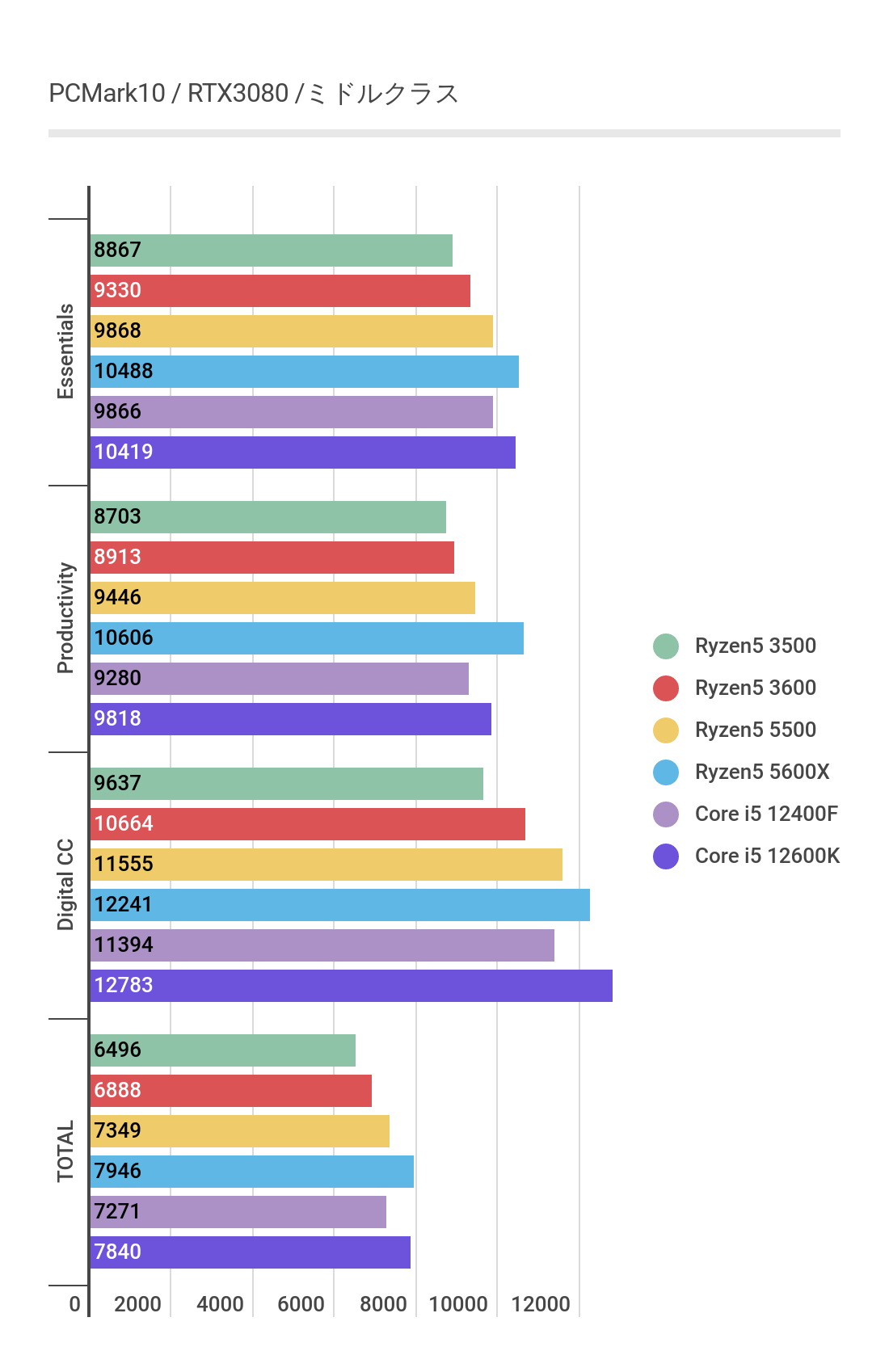Select the Core i5 12600K legend label

(767, 856)
